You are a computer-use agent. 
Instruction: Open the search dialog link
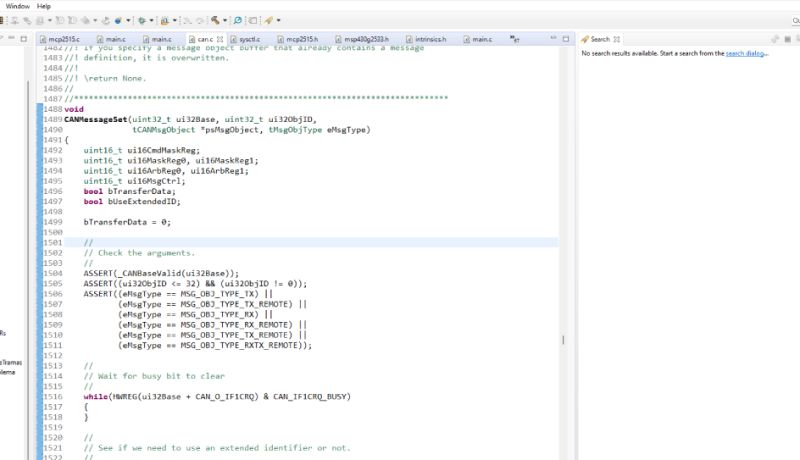point(745,54)
